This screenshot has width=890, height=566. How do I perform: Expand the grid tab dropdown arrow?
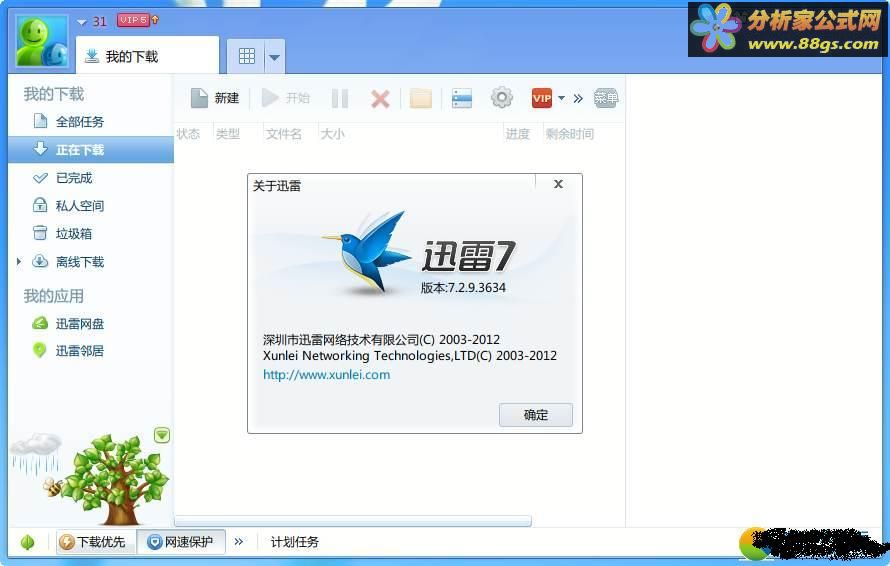pyautogui.click(x=275, y=57)
